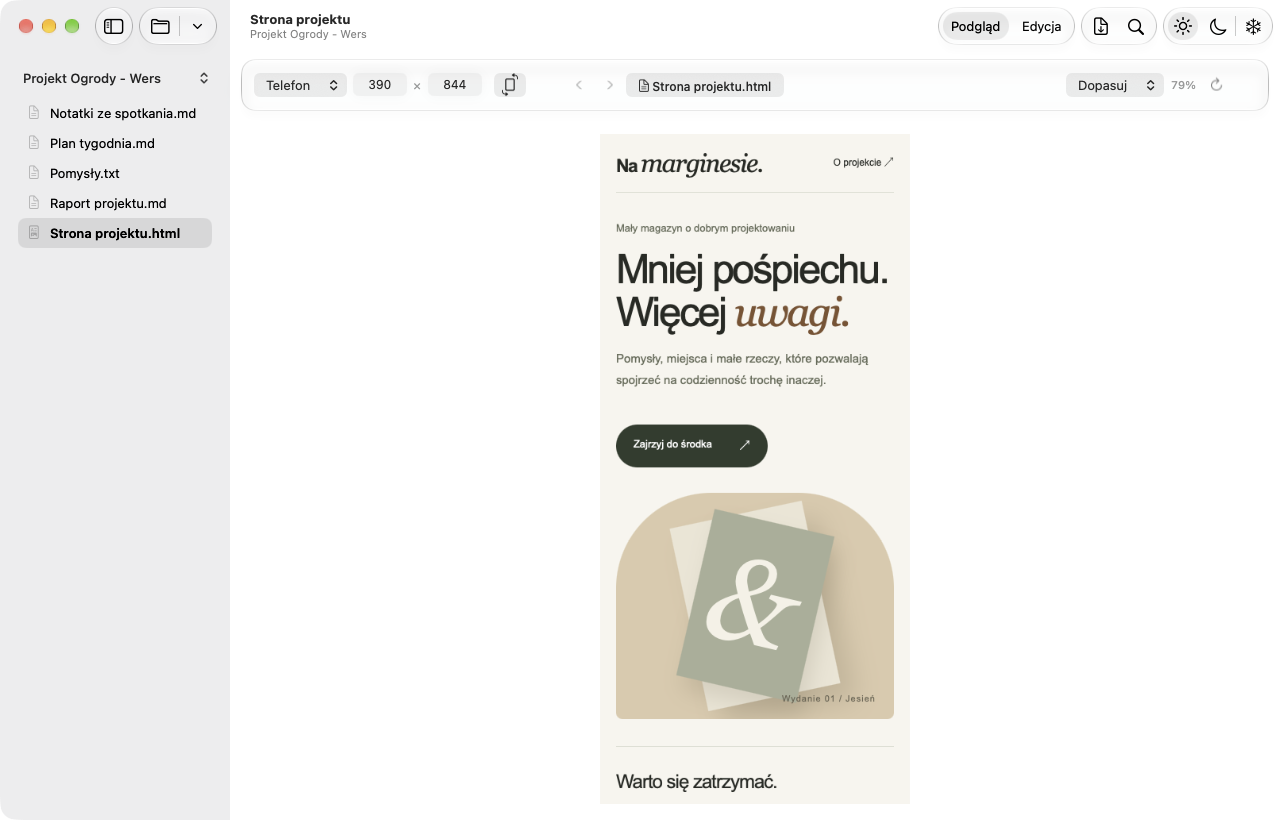Switch to Podgląd mode
The image size is (1280, 820).
(x=976, y=27)
